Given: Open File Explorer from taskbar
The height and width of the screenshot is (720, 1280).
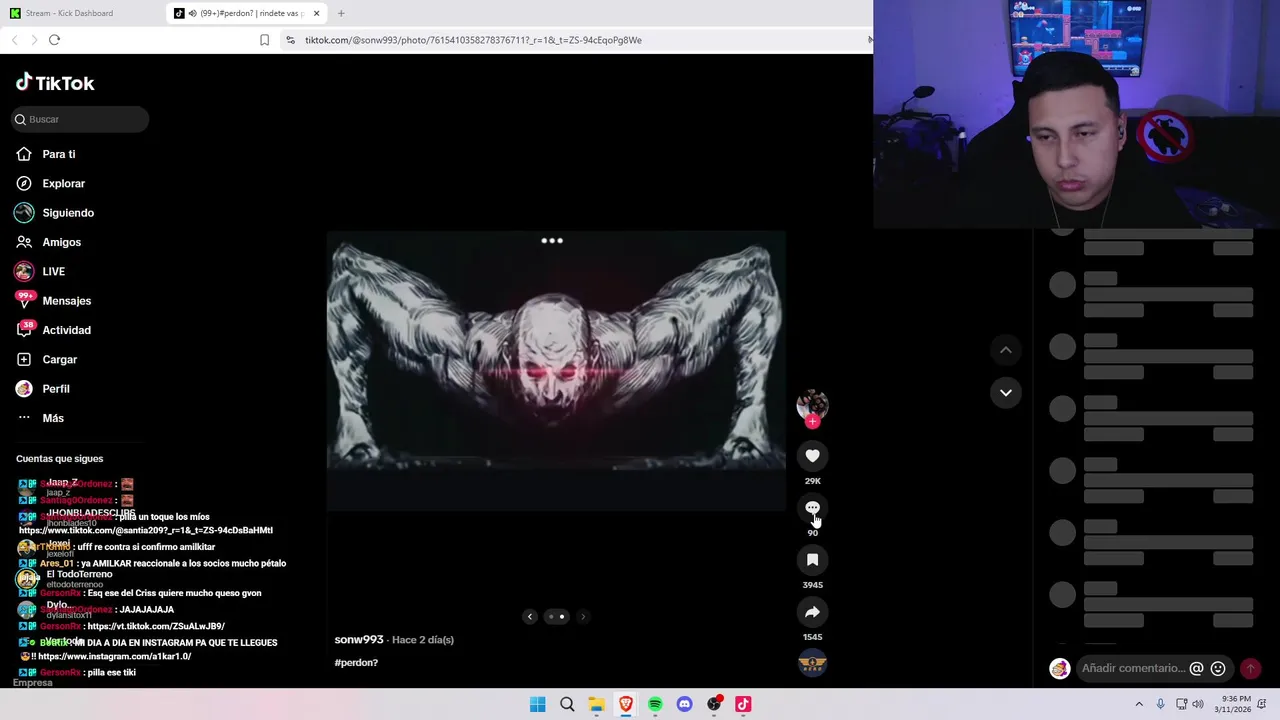Looking at the screenshot, I should [596, 704].
